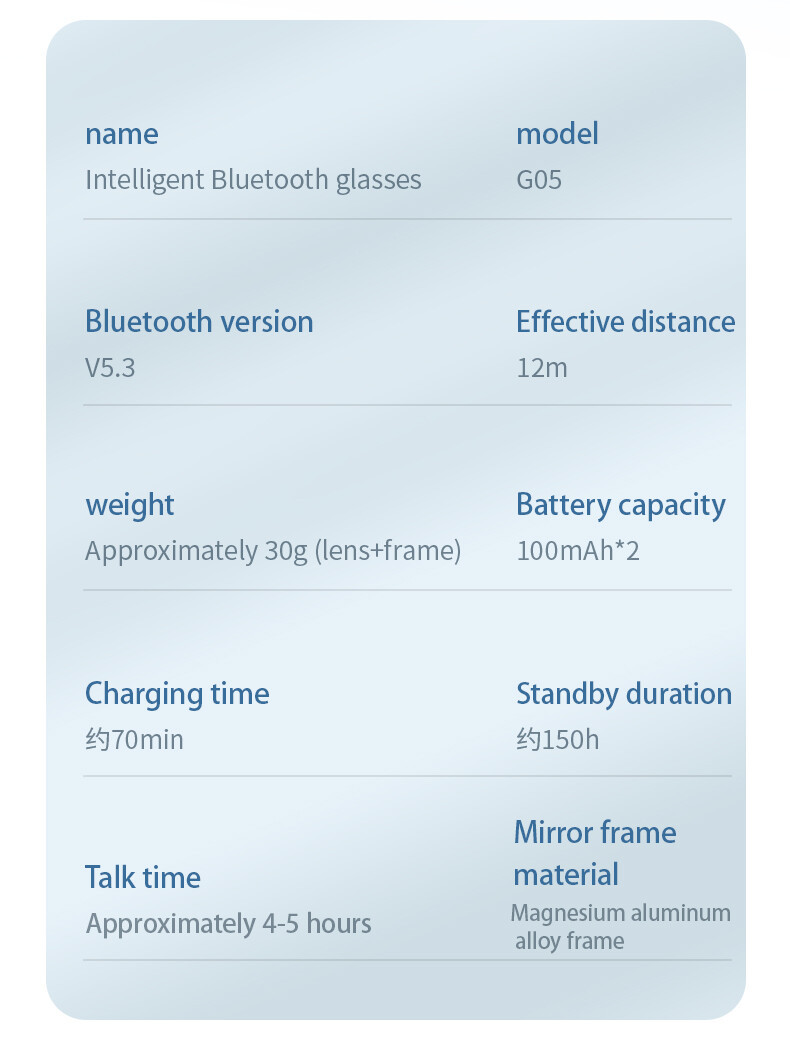Select the 约150h standby value
The width and height of the screenshot is (790, 1053).
click(x=557, y=740)
